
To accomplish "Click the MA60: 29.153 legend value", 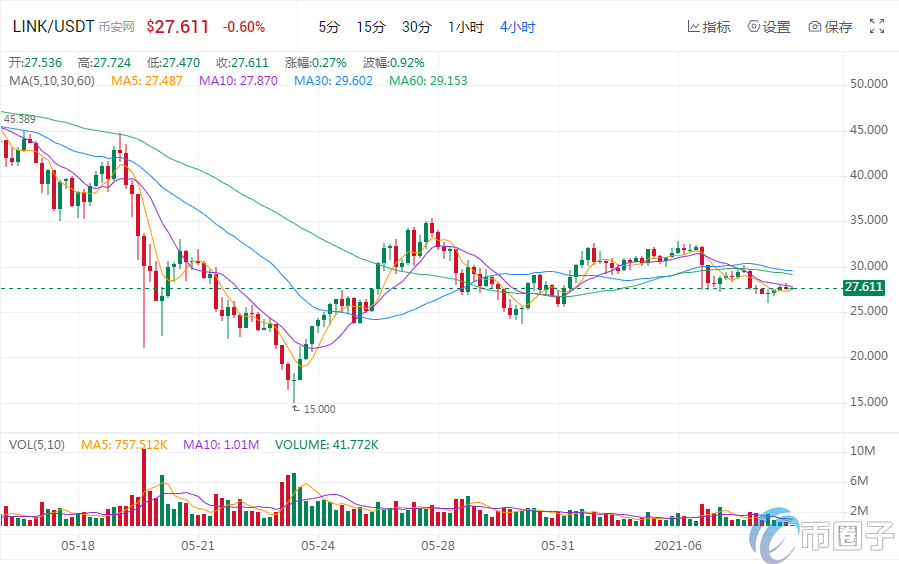I will [x=428, y=81].
